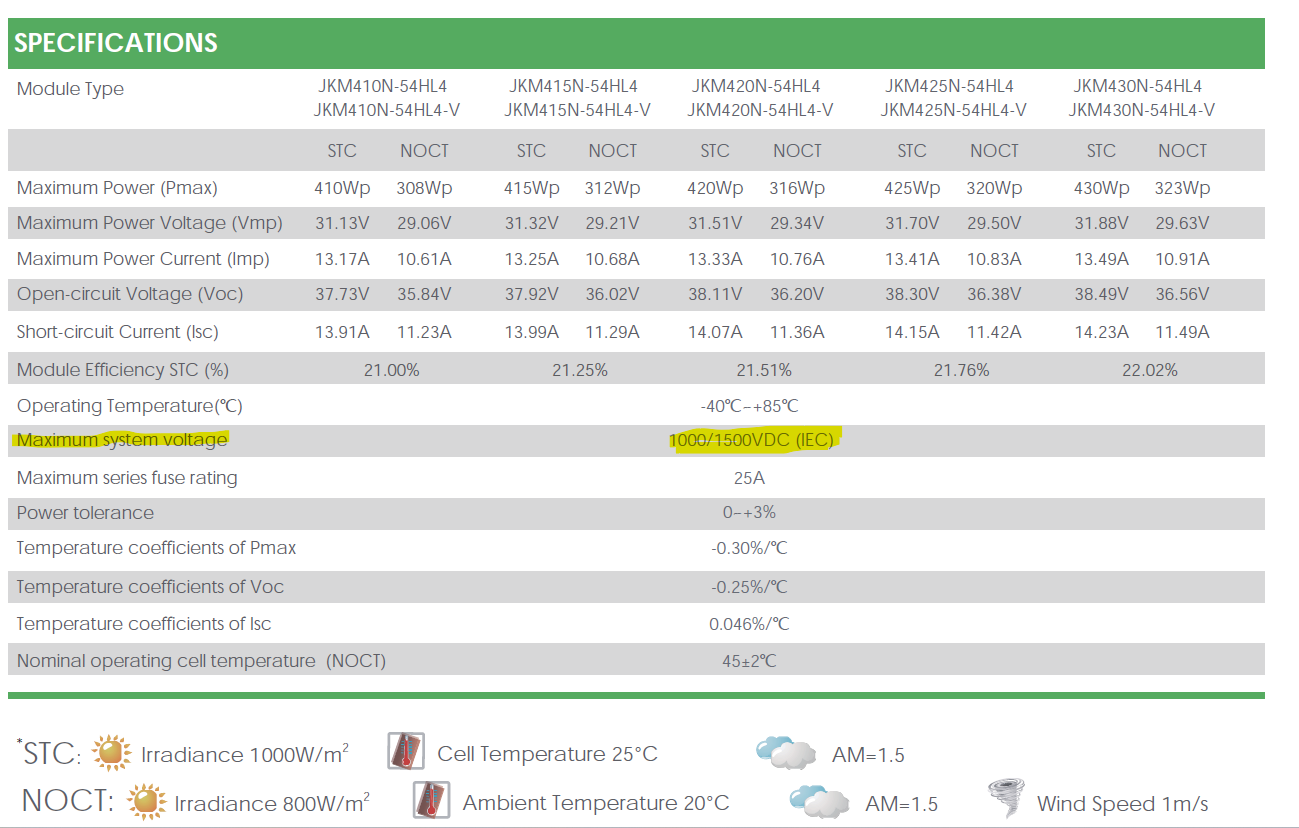Select the 420Wp maximum power value
The height and width of the screenshot is (828, 1299).
click(715, 188)
